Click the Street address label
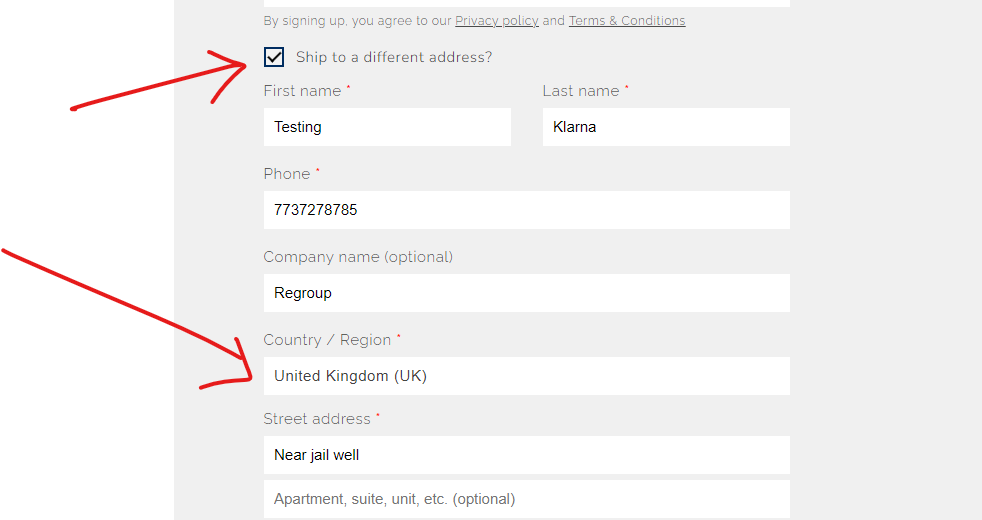The image size is (982, 520). [x=317, y=419]
